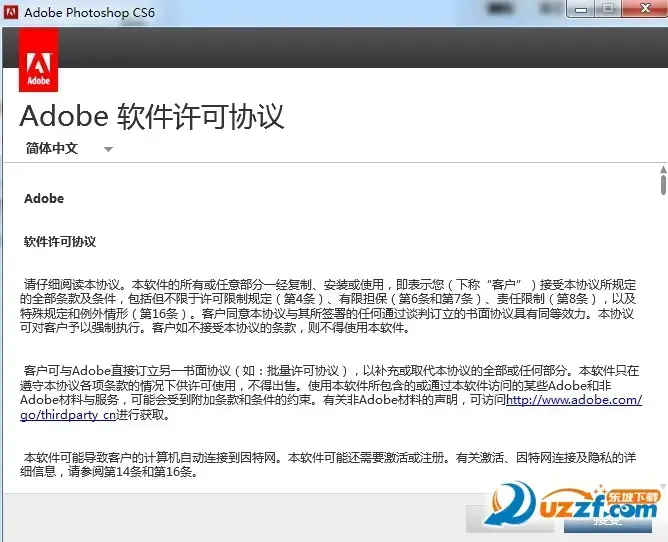Click the large 'Adobe 软件许可协议' heading
The height and width of the screenshot is (542, 668).
[x=152, y=116]
